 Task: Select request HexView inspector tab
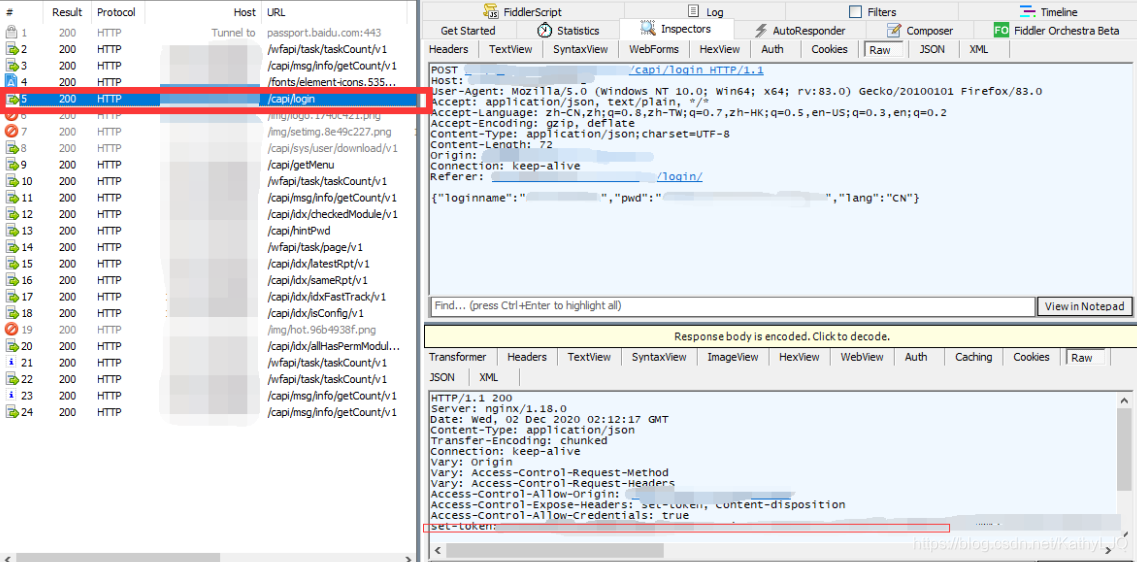click(x=719, y=49)
